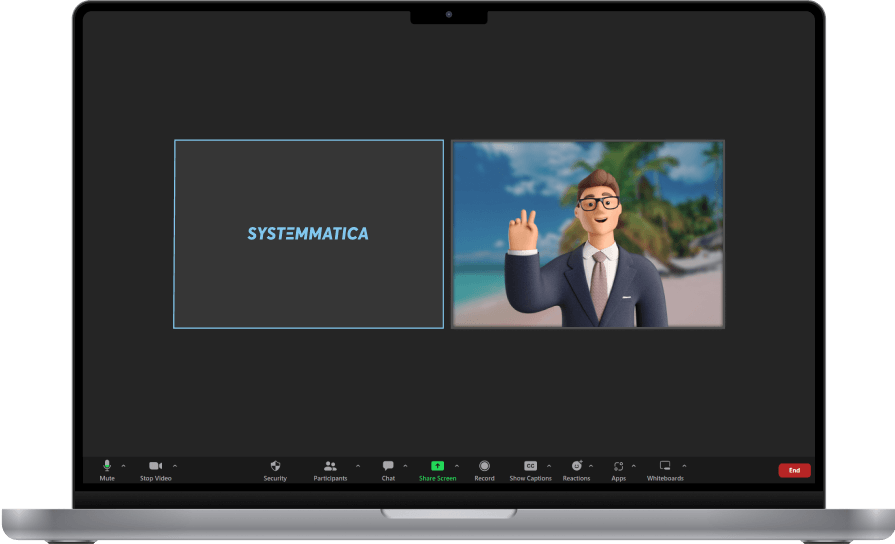Image resolution: width=895 pixels, height=544 pixels.
Task: Expand audio options arrow beside Mute
Action: coord(123,466)
